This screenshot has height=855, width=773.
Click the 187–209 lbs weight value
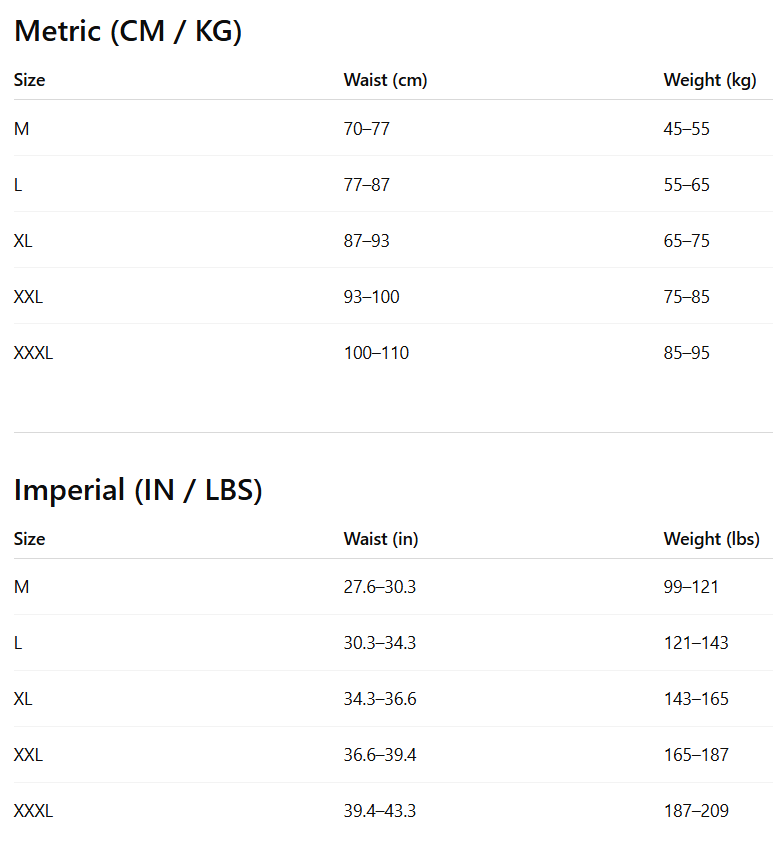click(696, 811)
